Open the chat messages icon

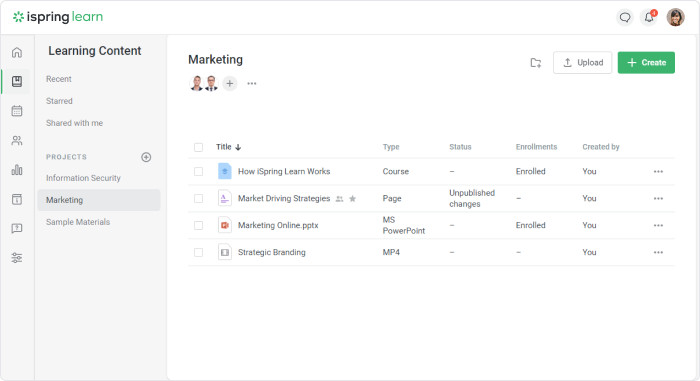click(x=625, y=17)
